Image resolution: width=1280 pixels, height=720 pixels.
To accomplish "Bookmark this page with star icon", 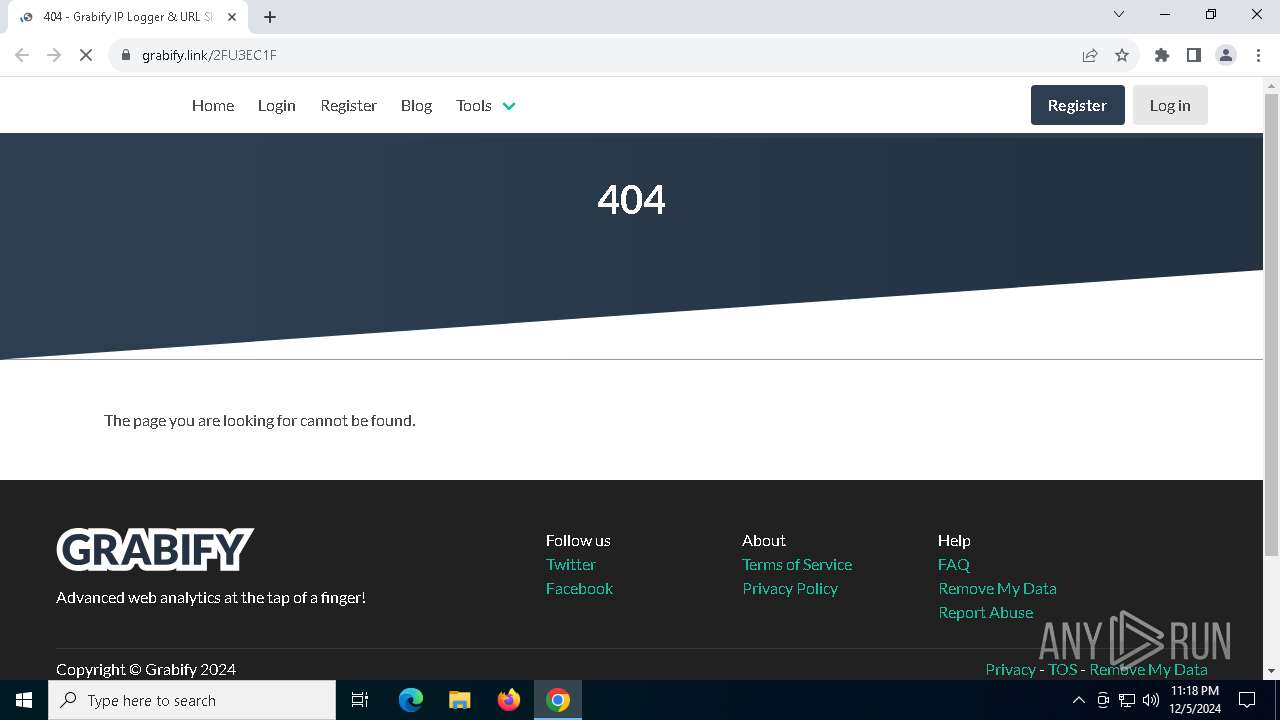I will click(x=1122, y=55).
